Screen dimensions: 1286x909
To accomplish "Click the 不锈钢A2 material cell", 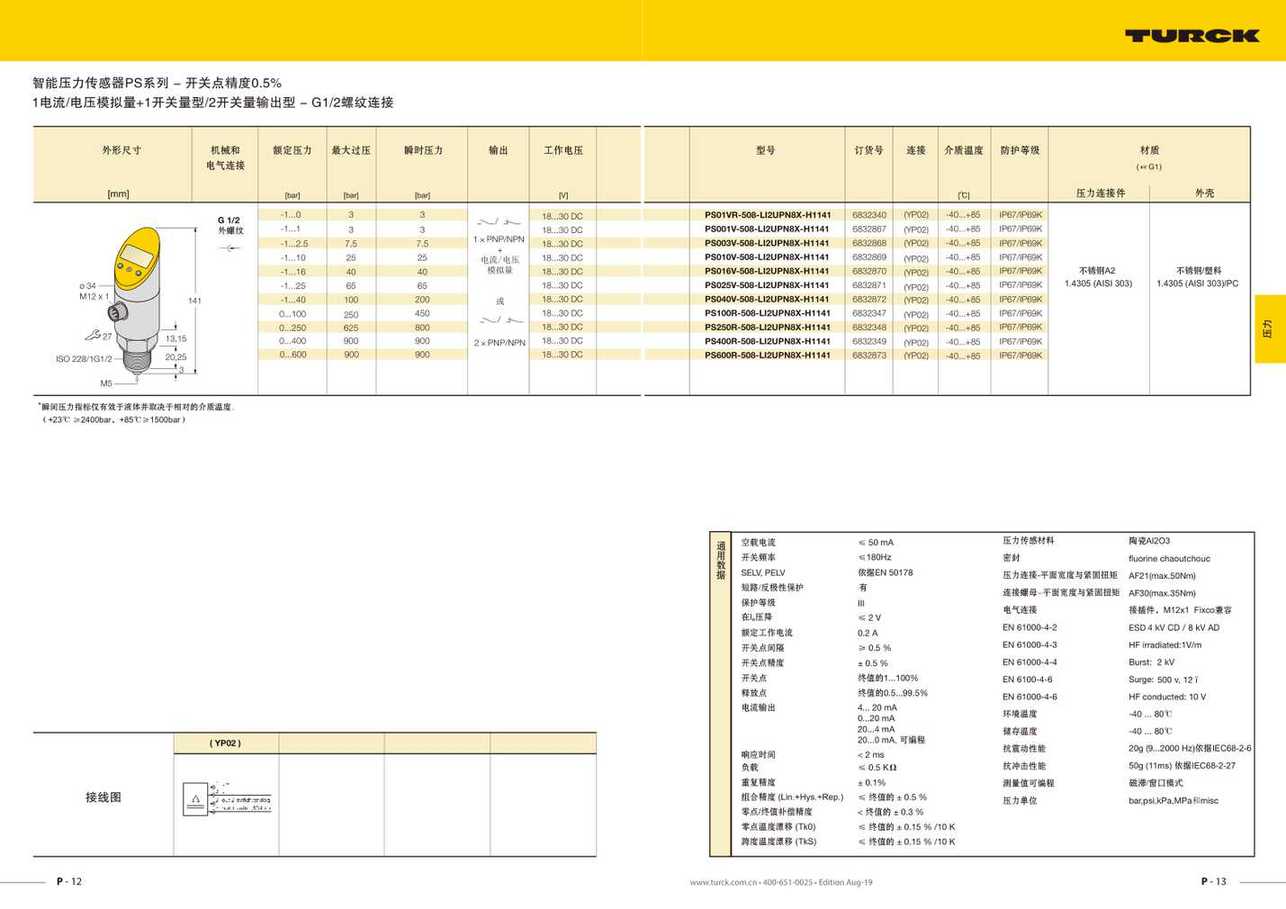I will pos(1098,270).
